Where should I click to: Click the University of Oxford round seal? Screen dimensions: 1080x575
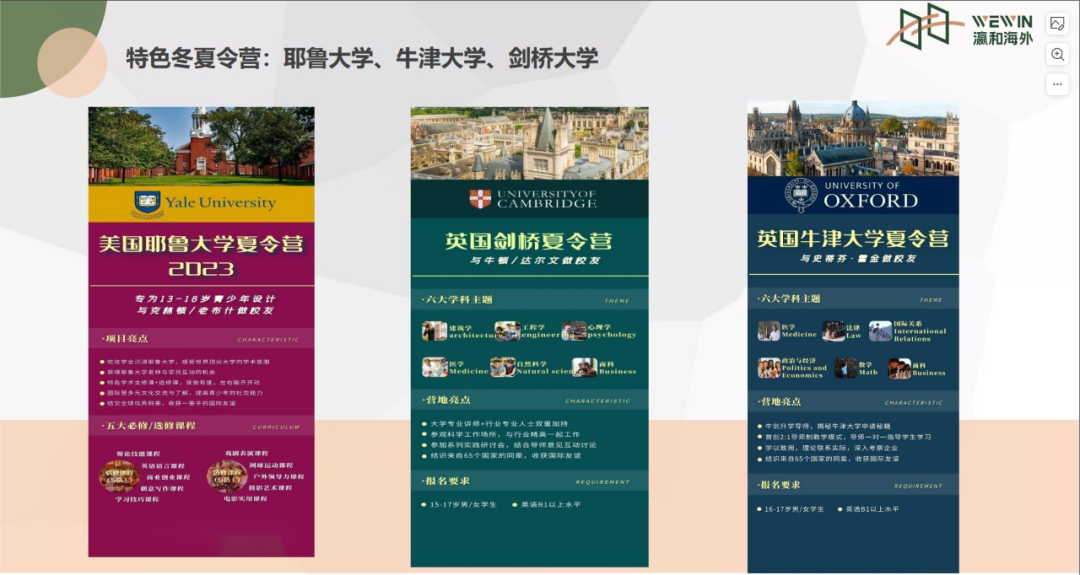[800, 196]
